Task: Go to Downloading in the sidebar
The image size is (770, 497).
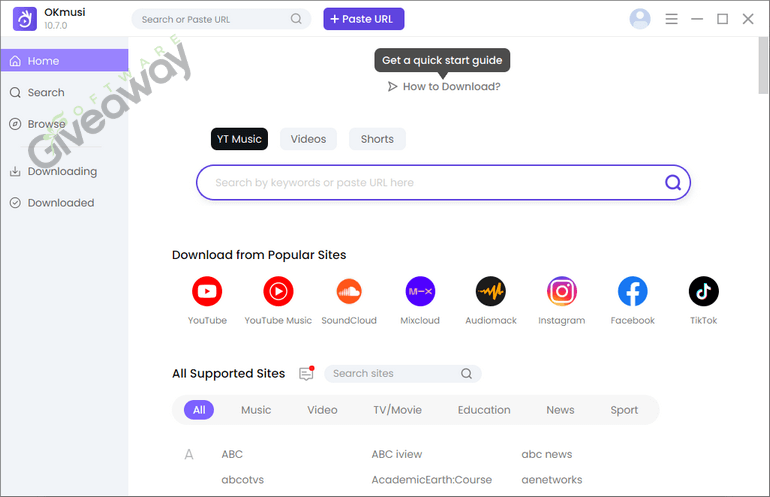Action: coord(62,171)
